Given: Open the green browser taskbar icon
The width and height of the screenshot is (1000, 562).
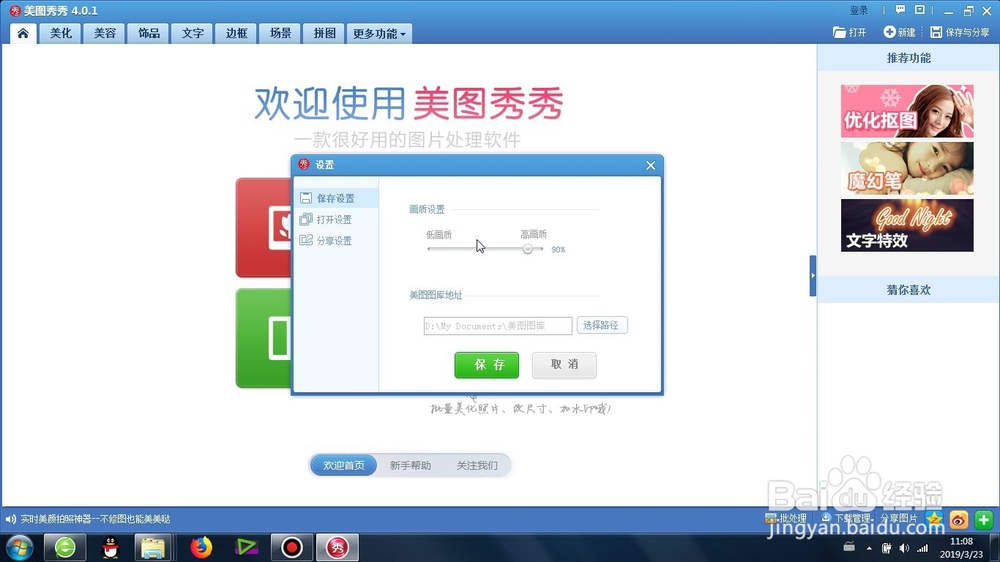Looking at the screenshot, I should click(x=65, y=547).
